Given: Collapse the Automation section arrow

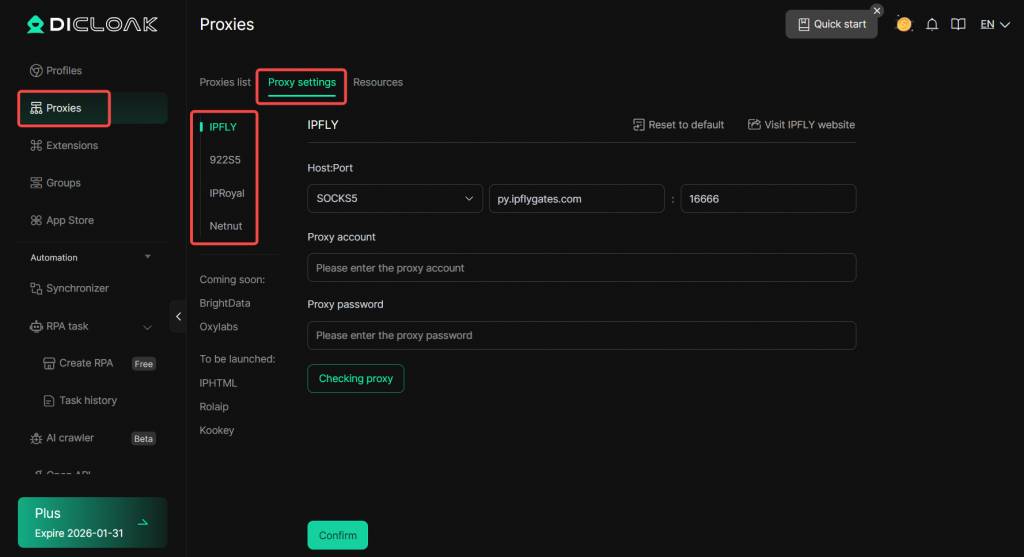Looking at the screenshot, I should click(148, 257).
